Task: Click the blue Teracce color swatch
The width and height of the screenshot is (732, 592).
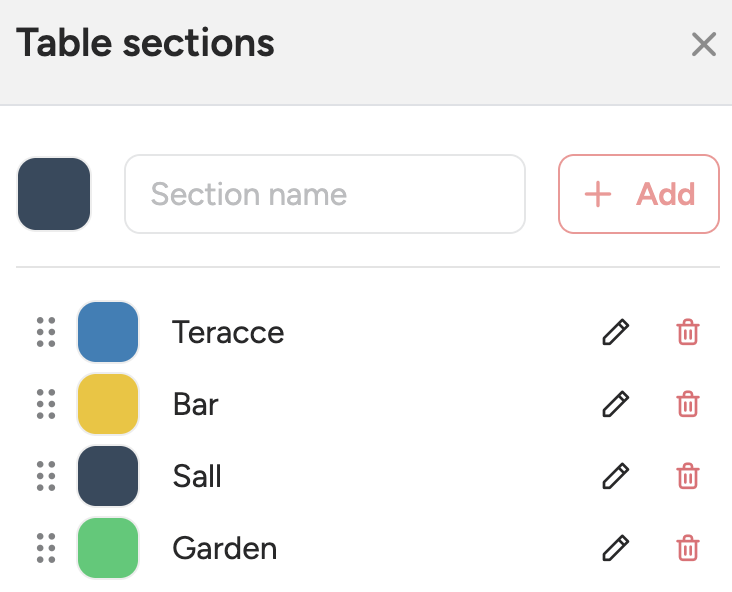Action: click(108, 332)
